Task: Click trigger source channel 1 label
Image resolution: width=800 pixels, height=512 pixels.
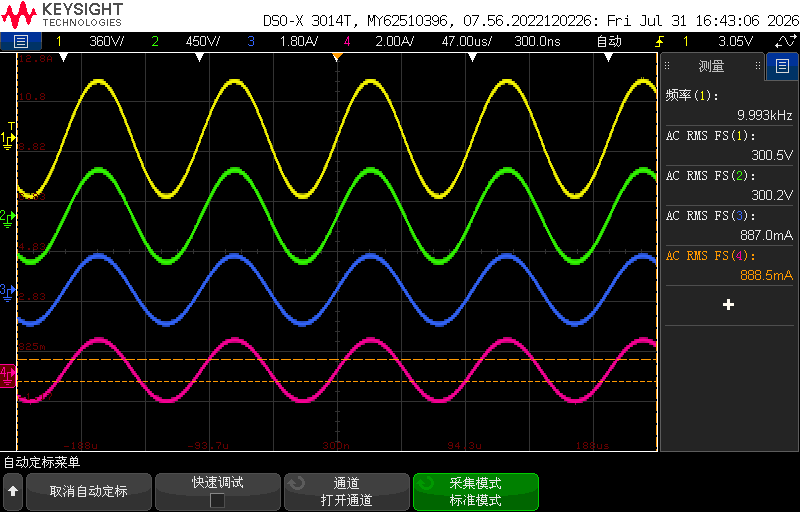Action: coord(686,41)
